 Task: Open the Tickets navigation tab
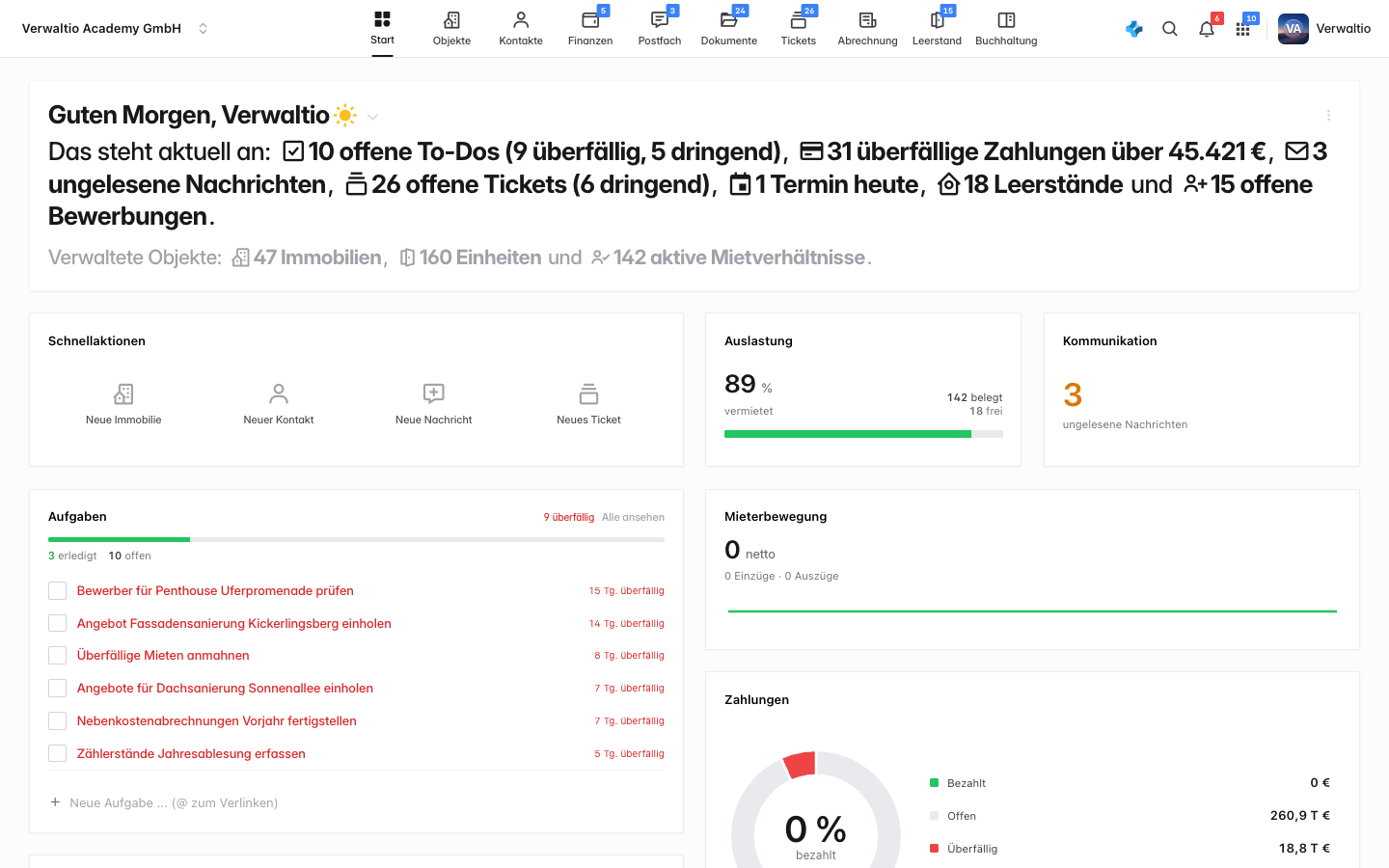pyautogui.click(x=799, y=29)
